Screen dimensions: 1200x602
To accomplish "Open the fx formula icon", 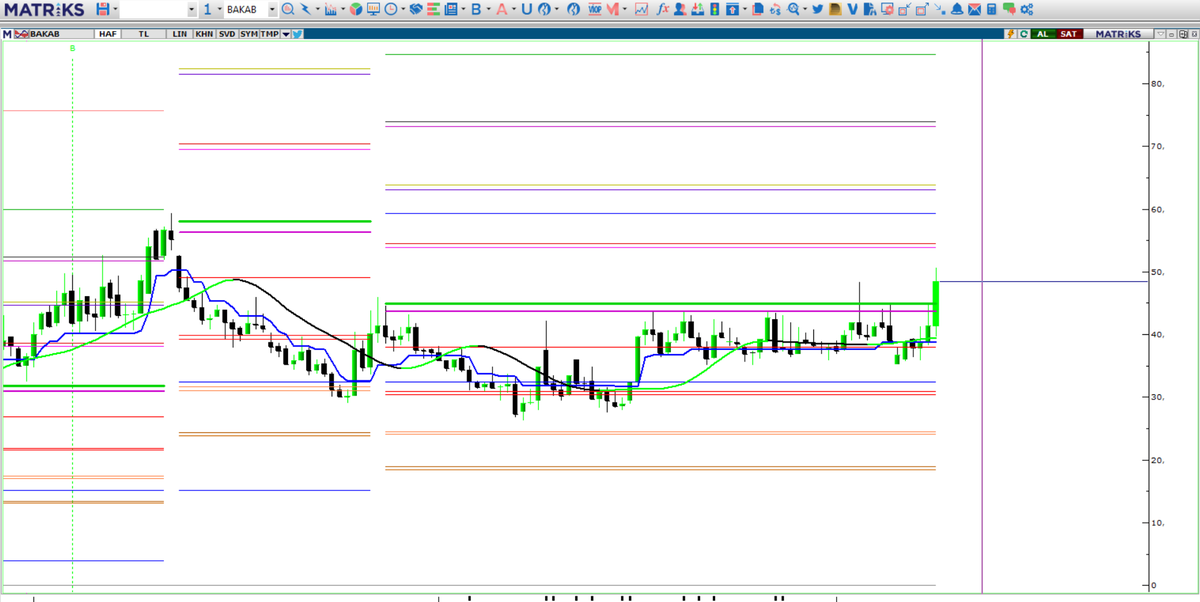I will tap(662, 9).
